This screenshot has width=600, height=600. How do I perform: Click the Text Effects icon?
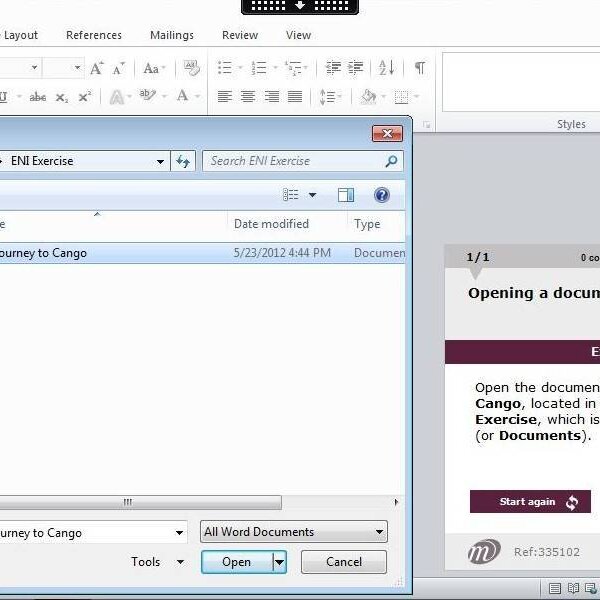[x=117, y=97]
